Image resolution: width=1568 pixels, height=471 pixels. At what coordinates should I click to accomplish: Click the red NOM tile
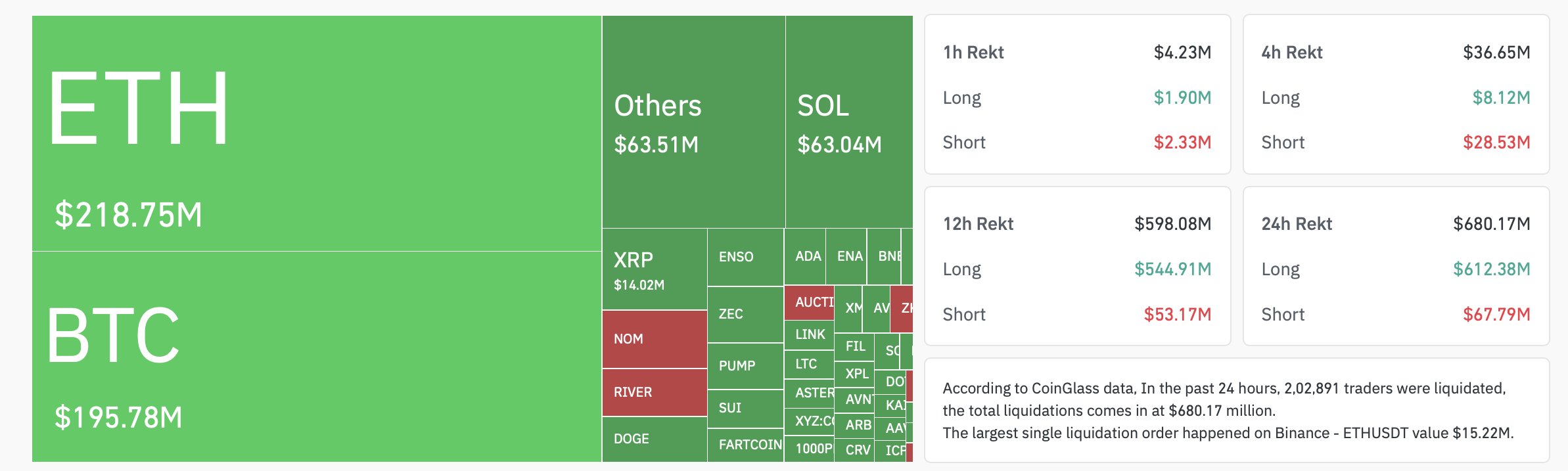(655, 339)
